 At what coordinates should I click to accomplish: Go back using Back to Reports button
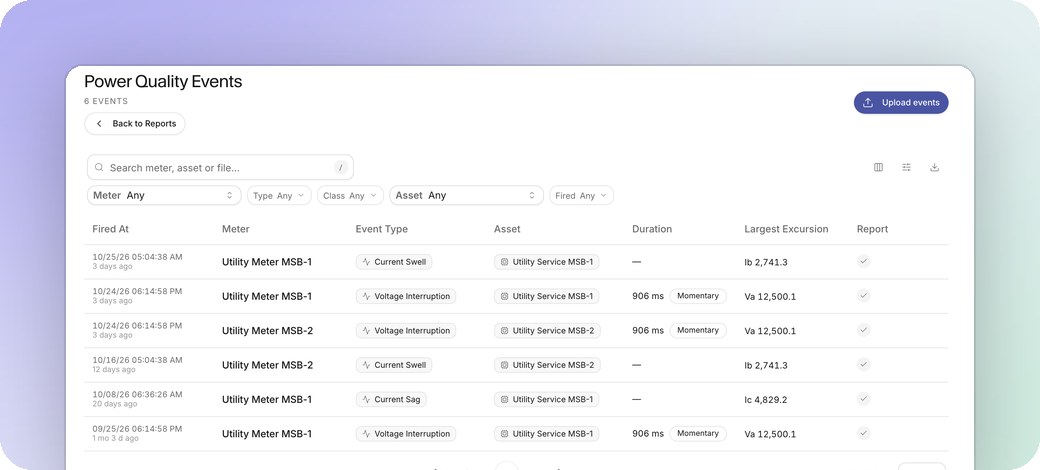(135, 124)
